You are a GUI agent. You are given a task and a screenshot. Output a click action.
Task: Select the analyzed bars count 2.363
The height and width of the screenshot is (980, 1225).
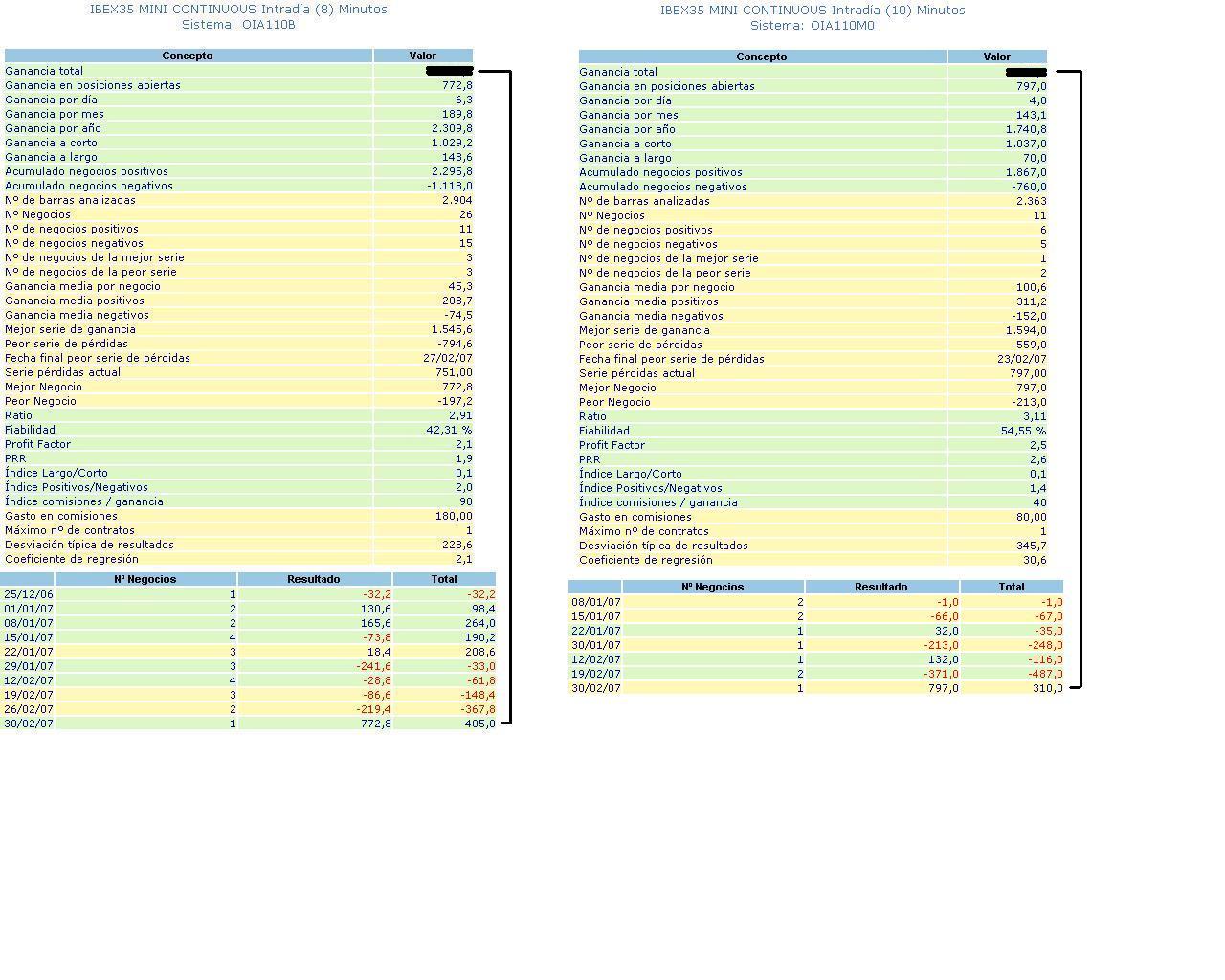click(x=1032, y=201)
